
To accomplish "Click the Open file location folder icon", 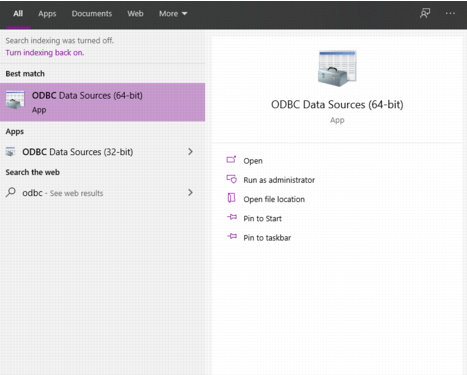I will (231, 198).
